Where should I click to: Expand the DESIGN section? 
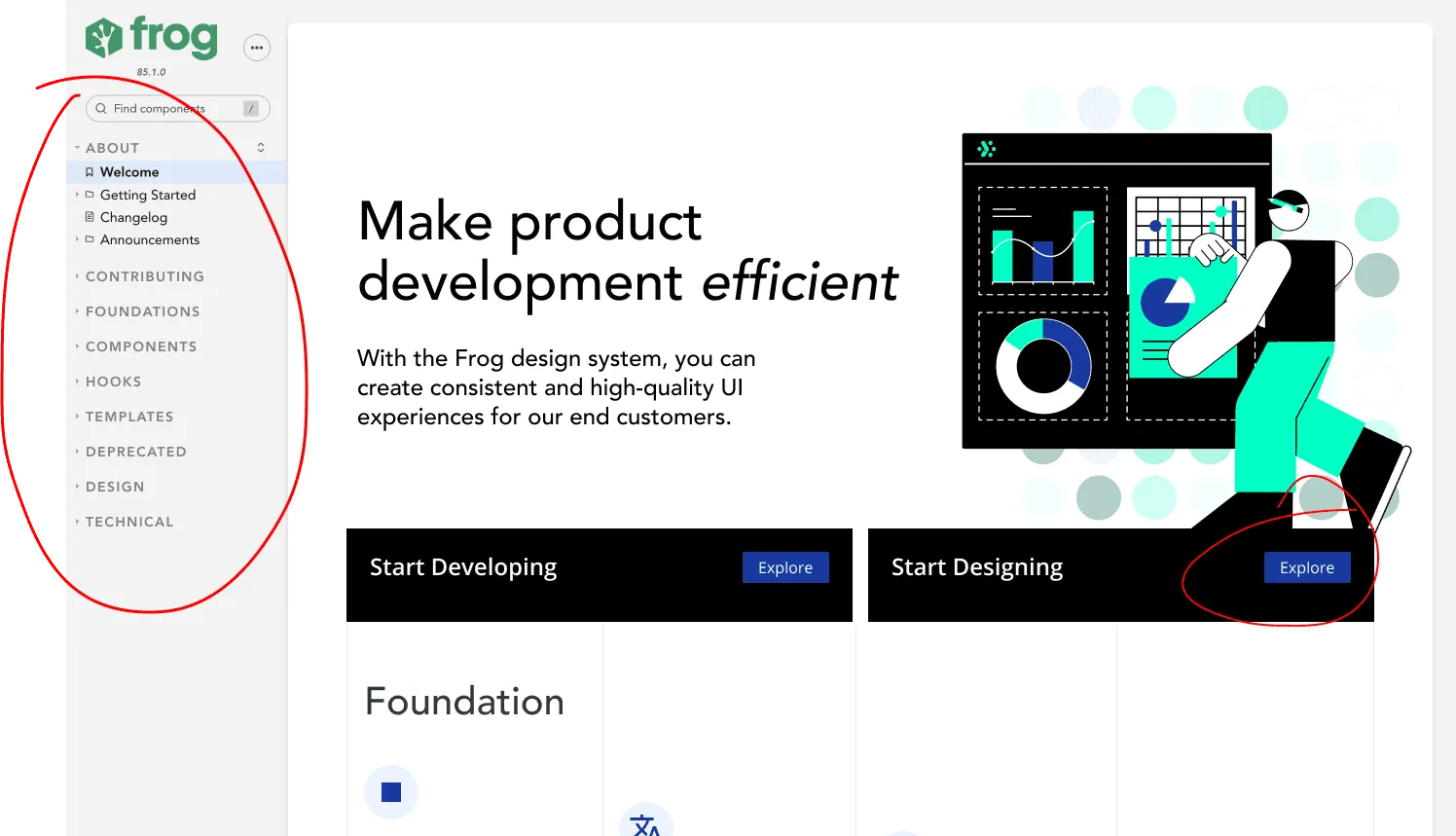115,487
